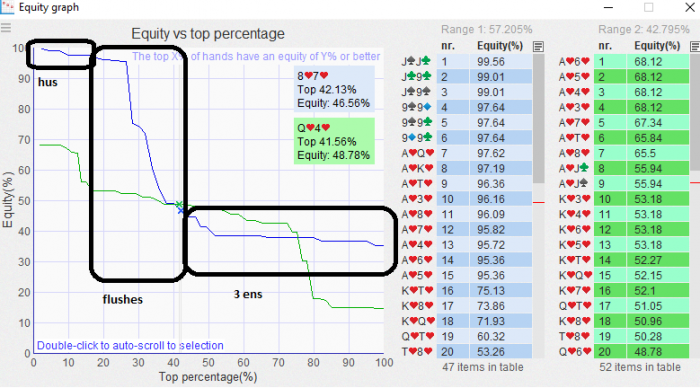Screen dimensions: 700x388
Task: Select Range 2 row 19 with equity 50.28
Action: click(x=623, y=336)
